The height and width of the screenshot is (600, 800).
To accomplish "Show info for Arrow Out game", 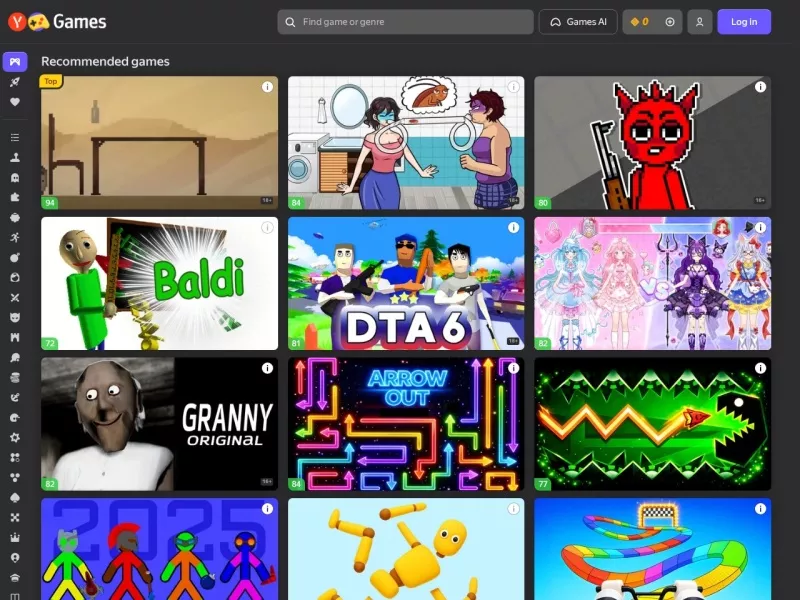I will tap(513, 368).
